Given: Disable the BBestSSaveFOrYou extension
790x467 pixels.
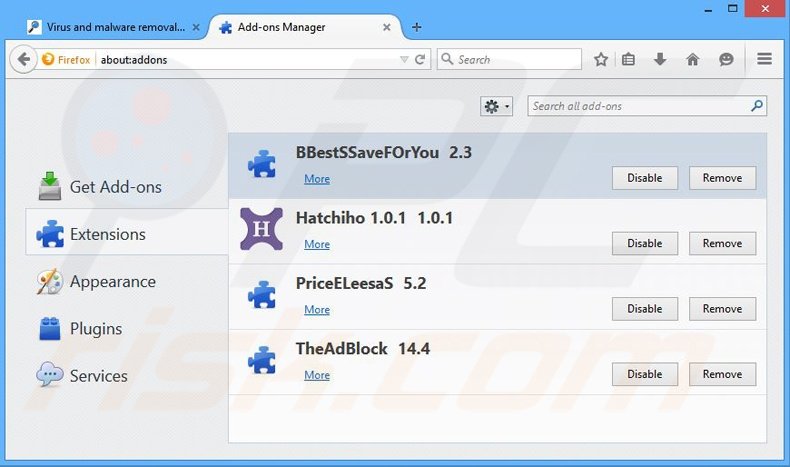Looking at the screenshot, I should coord(645,178).
